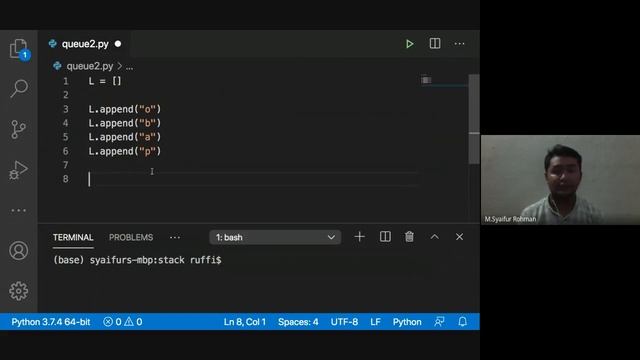Viewport: 640px width, 360px height.
Task: Open the Search view in activity bar
Action: (x=18, y=88)
